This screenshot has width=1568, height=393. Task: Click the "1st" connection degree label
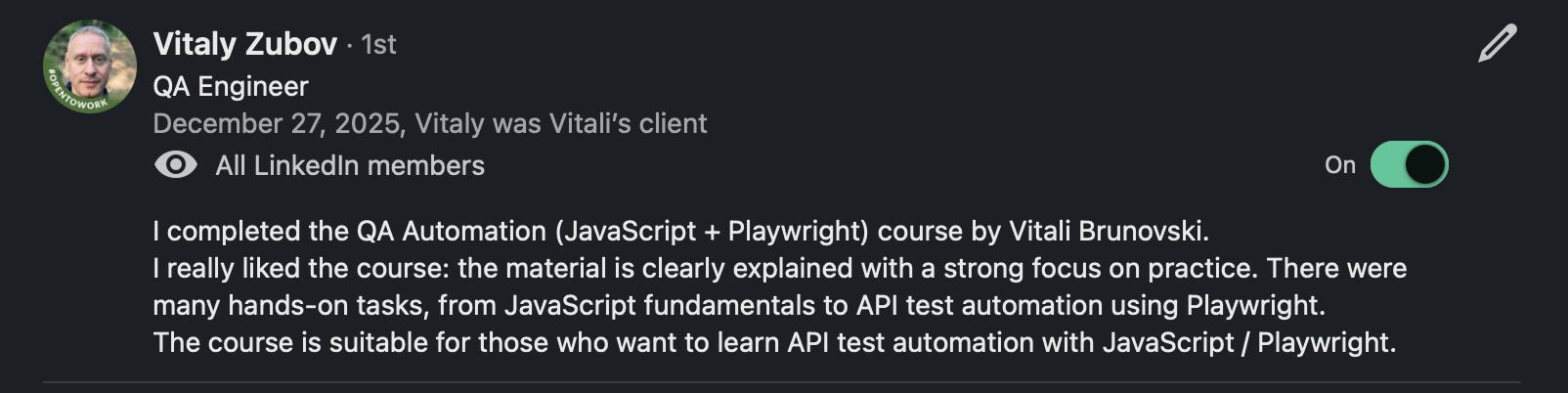[x=378, y=45]
